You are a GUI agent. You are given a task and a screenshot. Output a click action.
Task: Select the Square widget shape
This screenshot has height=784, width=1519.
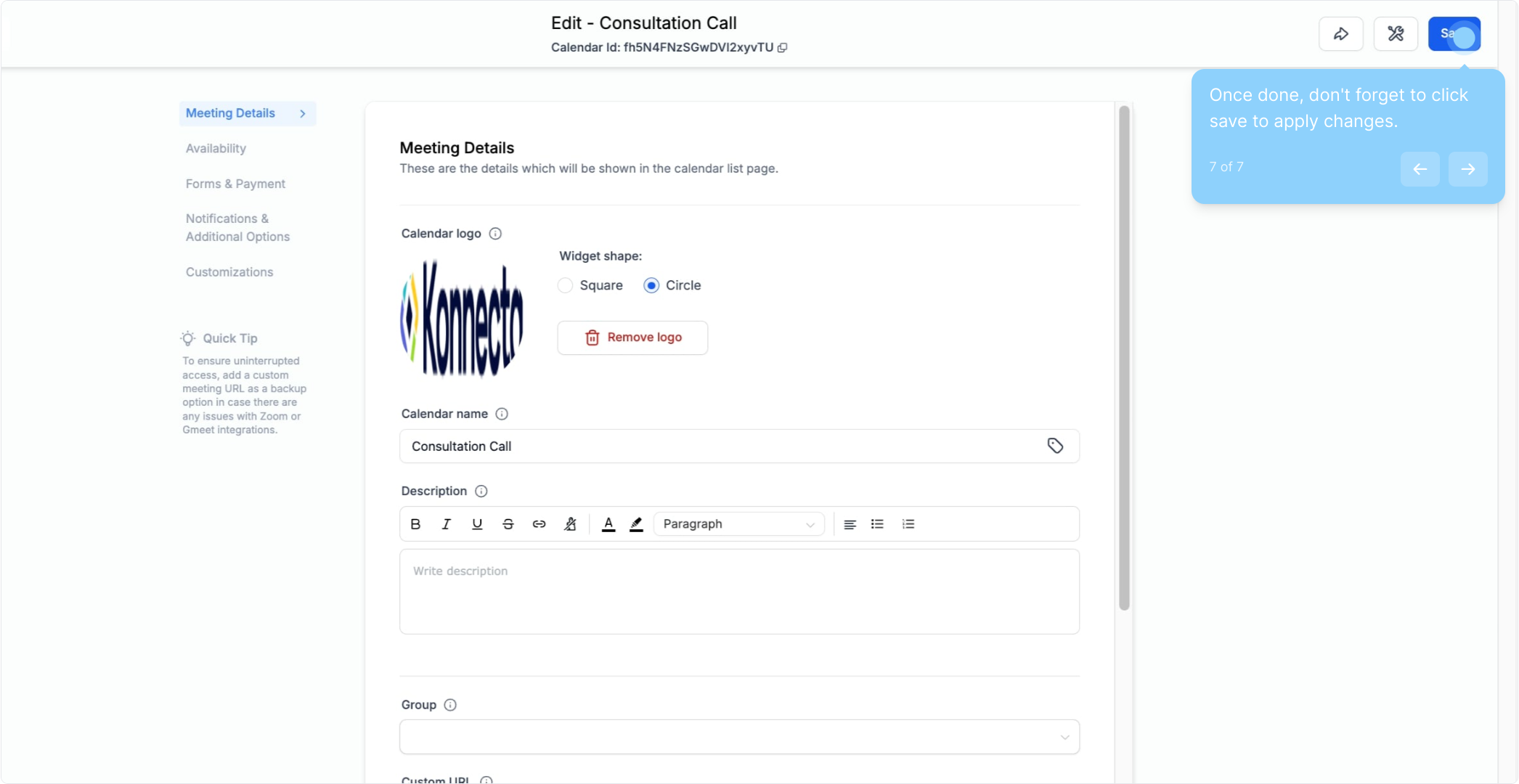click(566, 285)
